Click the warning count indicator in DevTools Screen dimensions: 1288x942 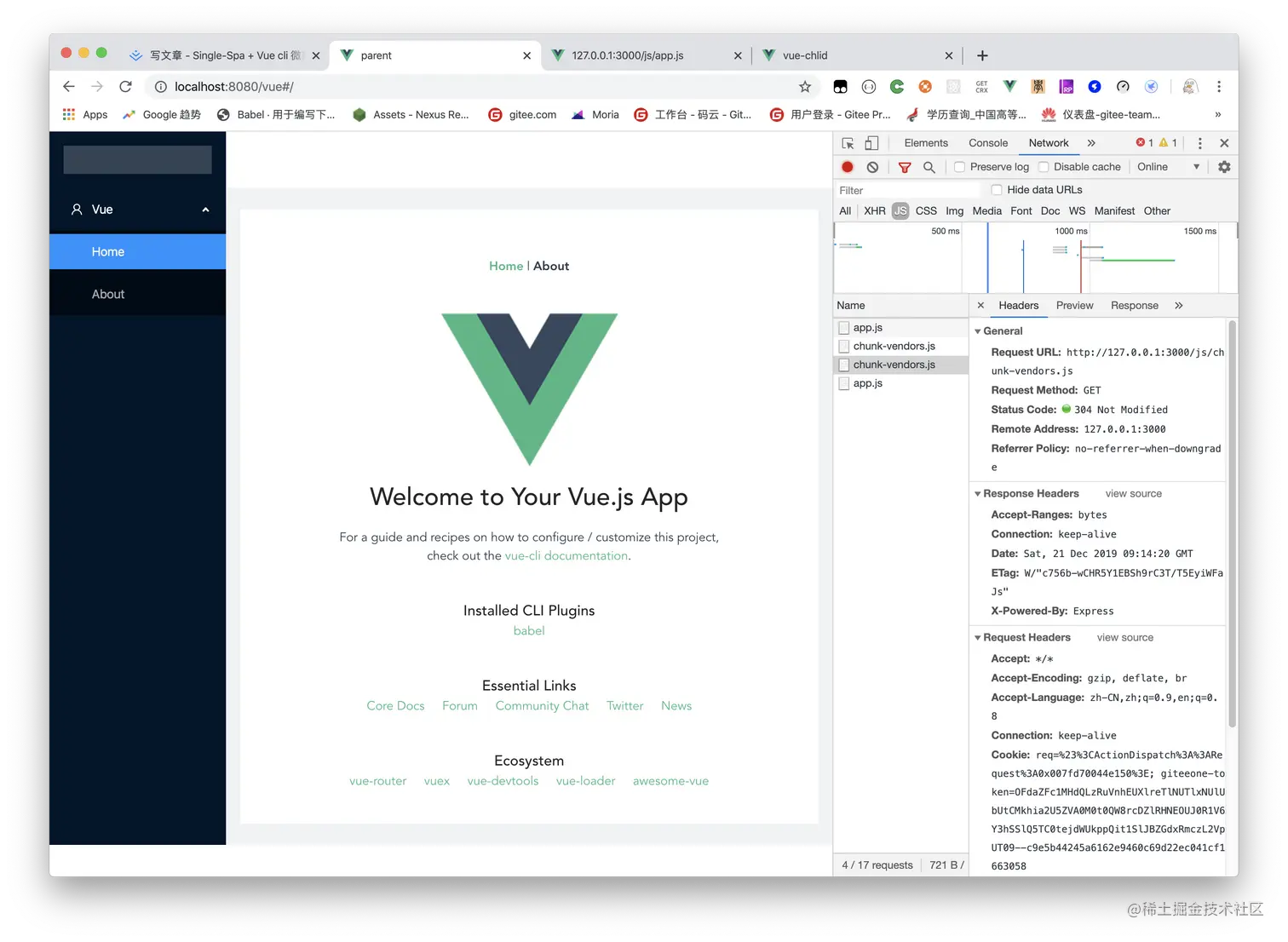pyautogui.click(x=1168, y=143)
